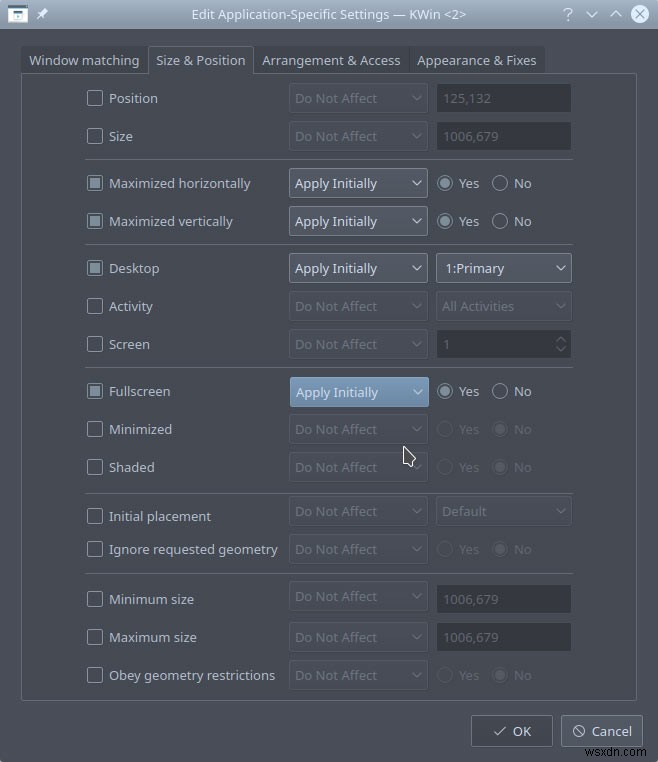Image resolution: width=658 pixels, height=762 pixels.
Task: Uncheck Maximized horizontally checkbox
Action: pos(95,183)
